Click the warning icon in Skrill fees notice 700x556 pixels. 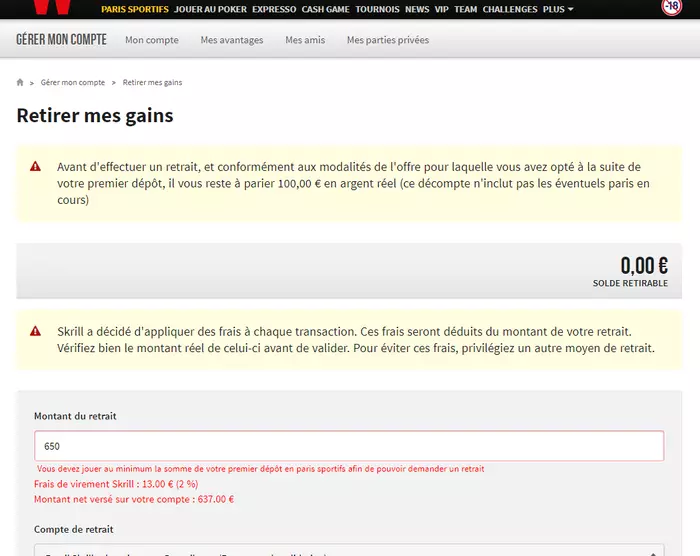click(35, 331)
